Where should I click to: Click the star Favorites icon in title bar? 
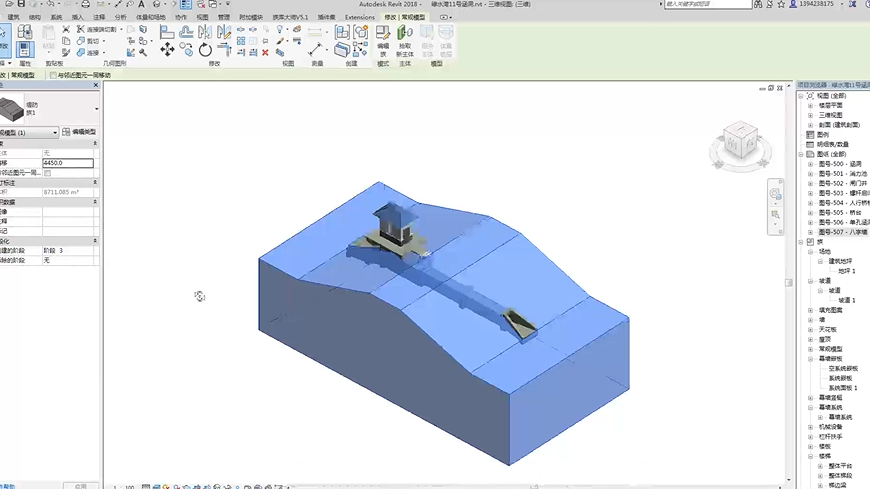point(781,4)
